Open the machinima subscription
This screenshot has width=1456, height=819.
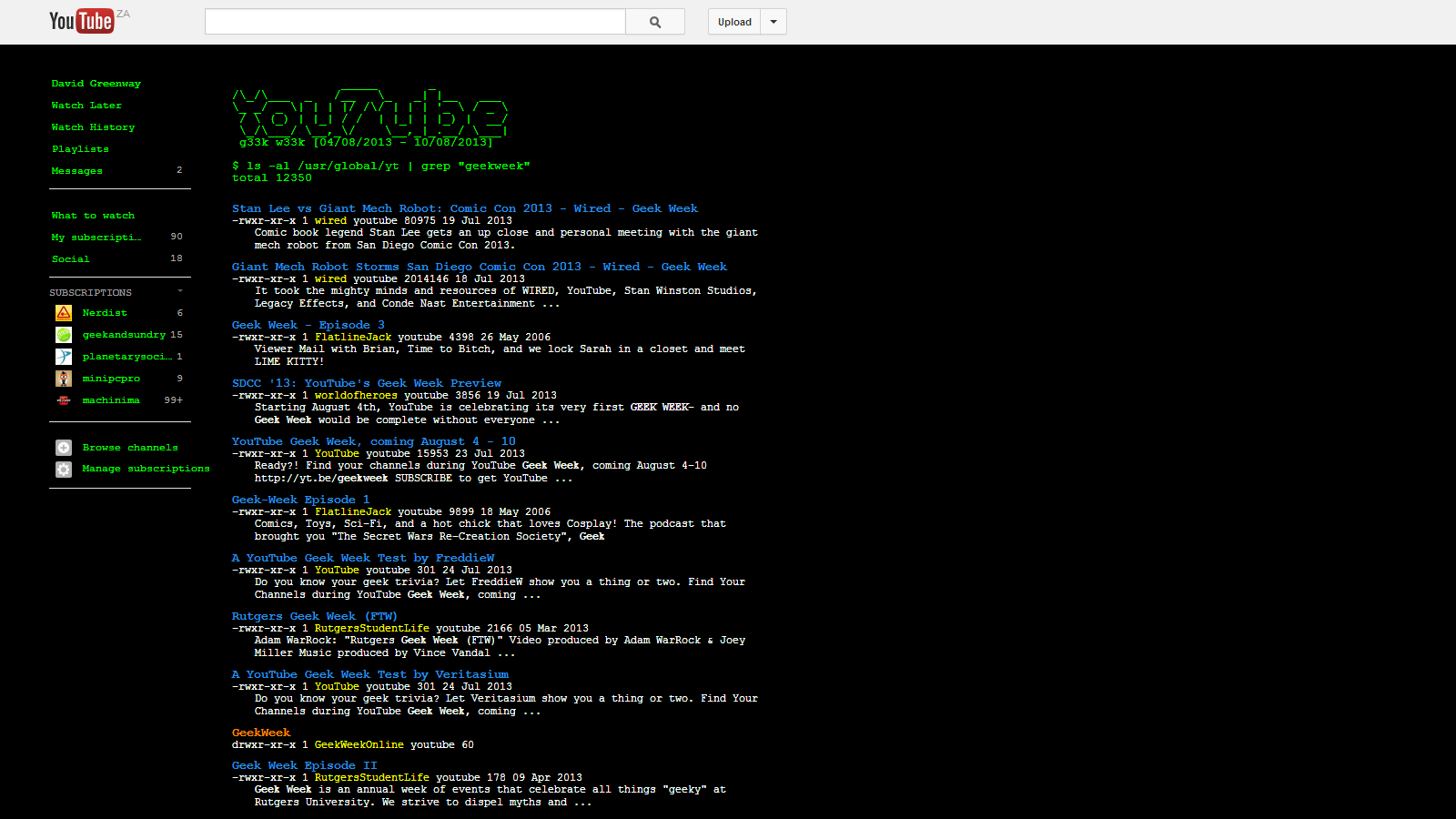111,400
